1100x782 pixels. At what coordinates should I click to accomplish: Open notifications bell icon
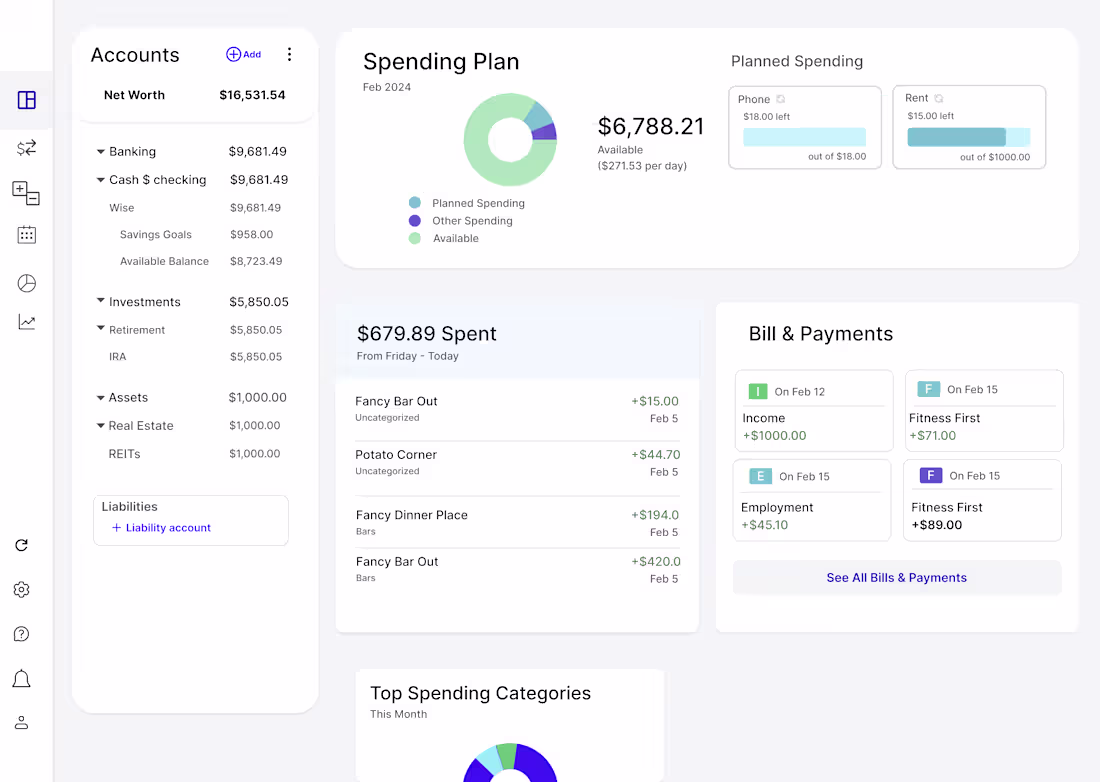pos(22,679)
